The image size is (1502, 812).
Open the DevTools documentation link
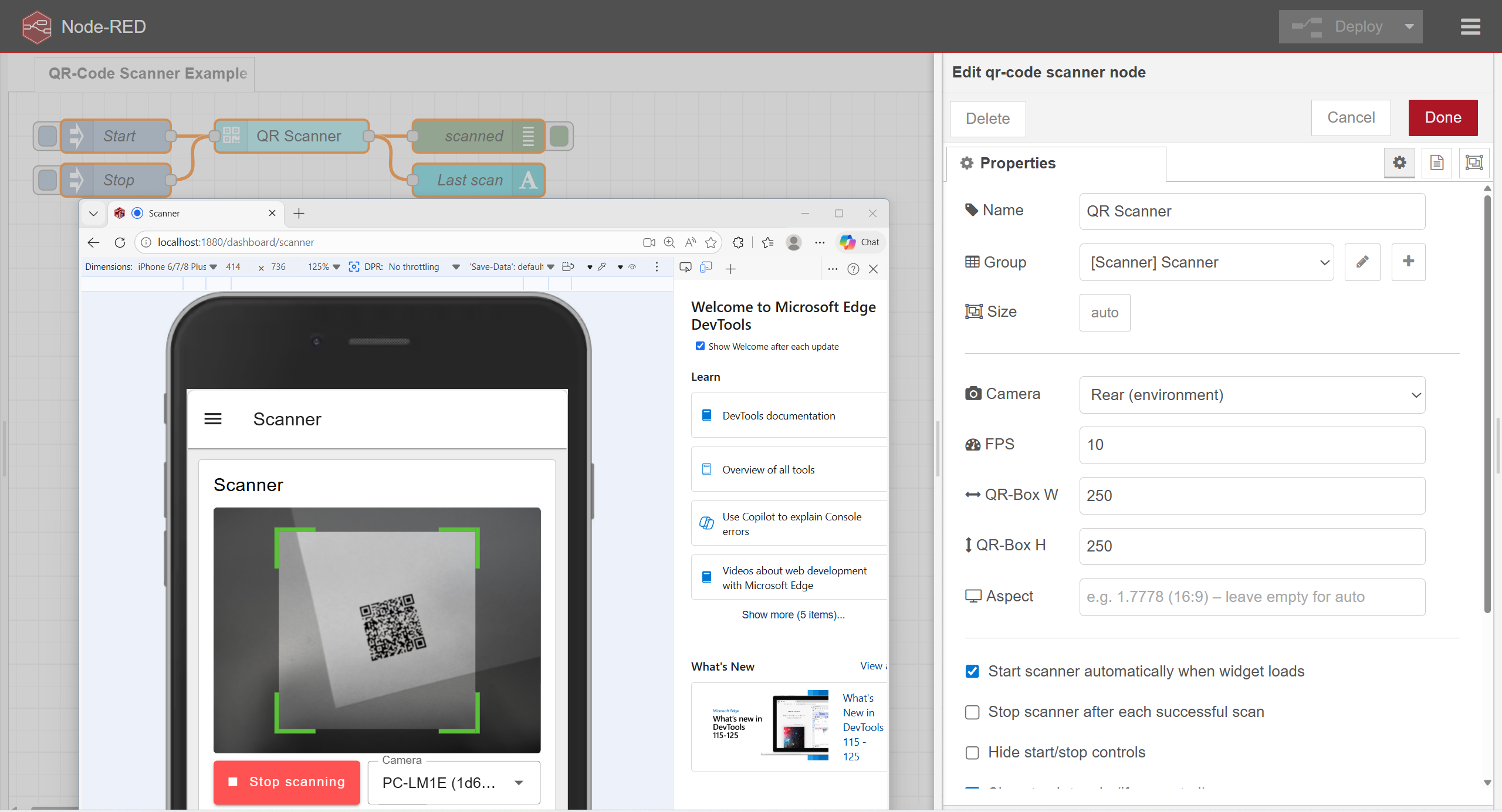tap(779, 415)
